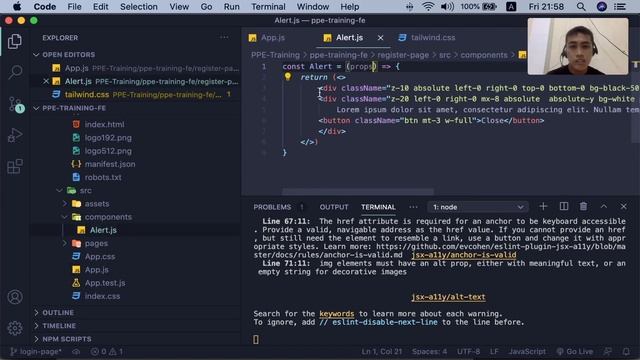The height and width of the screenshot is (360, 640).
Task: Open the Terminal menu in menu bar
Action: (x=268, y=7)
